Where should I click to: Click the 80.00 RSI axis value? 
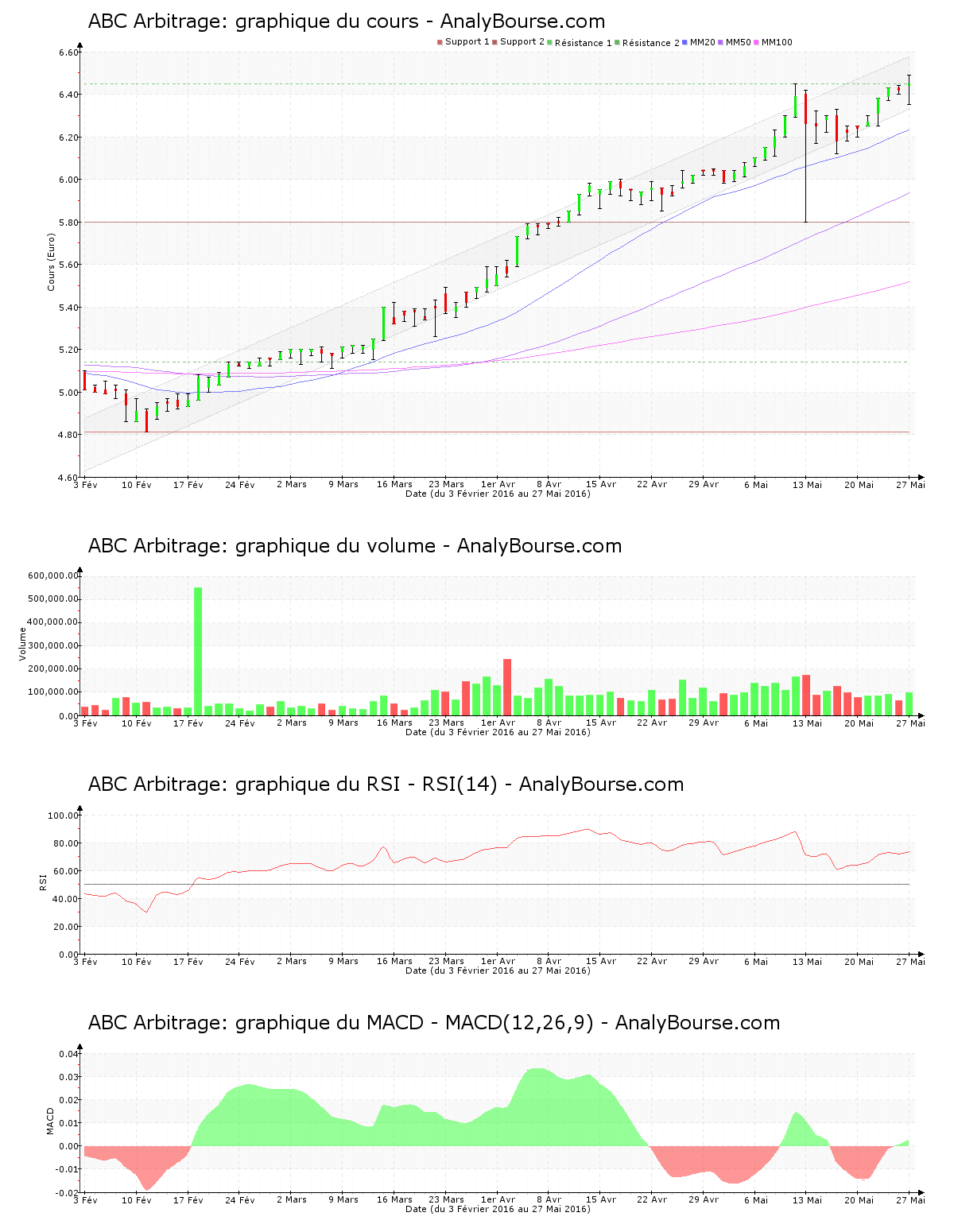tap(66, 843)
